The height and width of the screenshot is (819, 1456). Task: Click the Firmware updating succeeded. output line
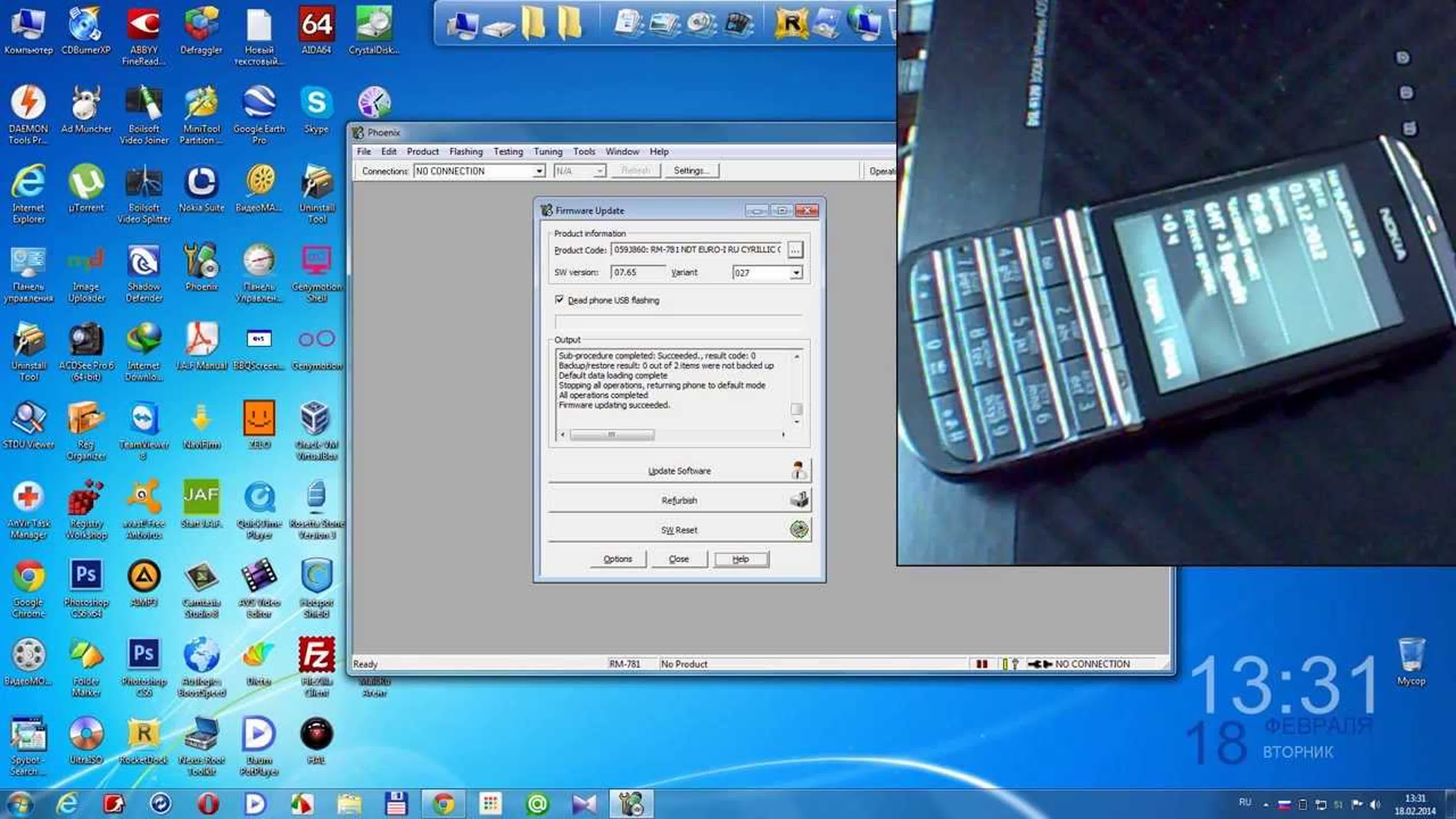(614, 405)
